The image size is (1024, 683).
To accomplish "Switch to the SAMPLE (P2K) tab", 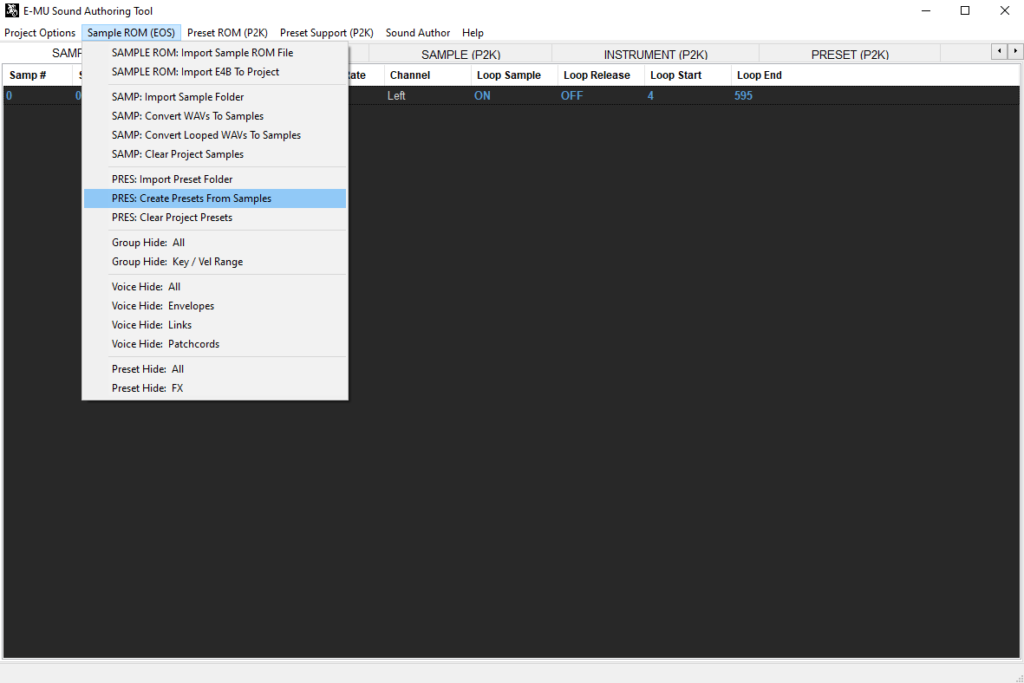I will coord(460,54).
